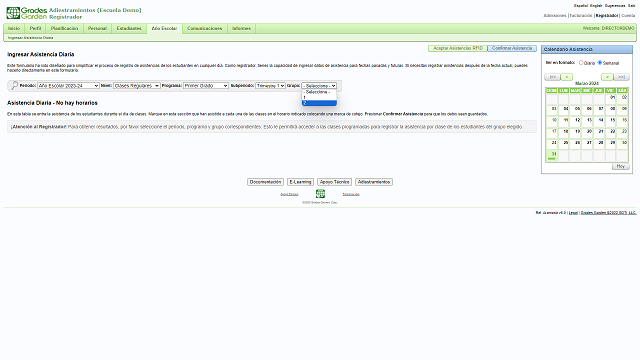Click the Sugerencias link in the top bar
Image resolution: width=640 pixels, height=360 pixels.
click(615, 6)
